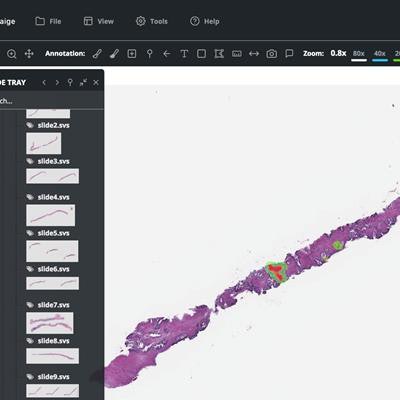Select the polygon annotation tool
Screen dimensions: 400x400
pos(219,54)
